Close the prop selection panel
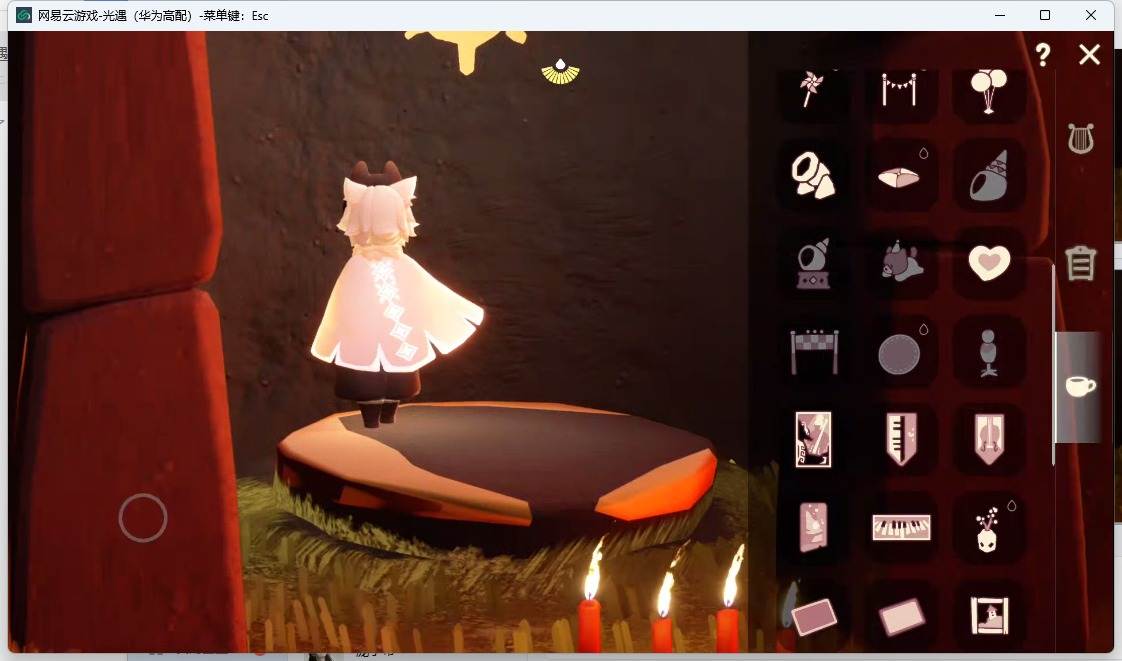 point(1089,54)
